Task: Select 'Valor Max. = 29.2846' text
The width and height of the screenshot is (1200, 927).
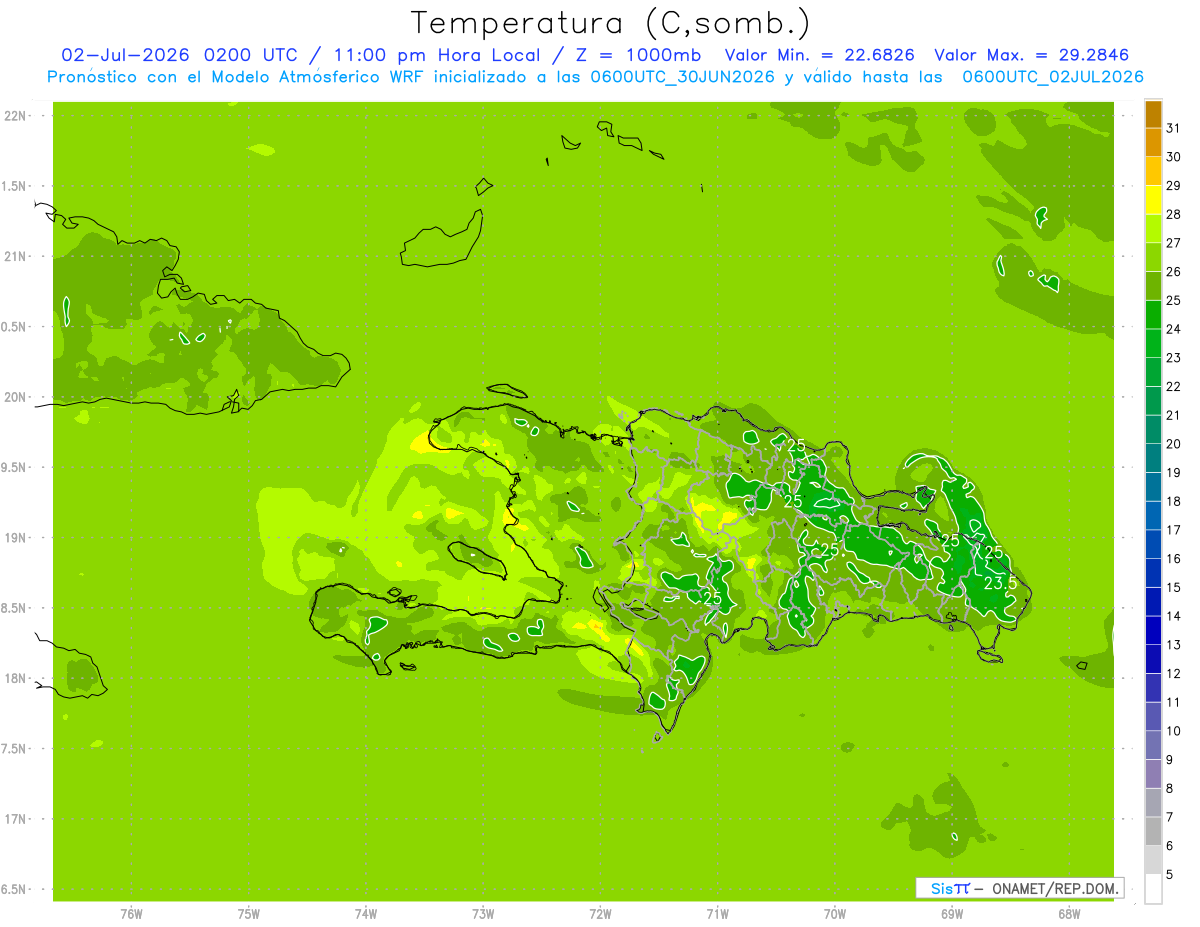Action: point(1032,55)
